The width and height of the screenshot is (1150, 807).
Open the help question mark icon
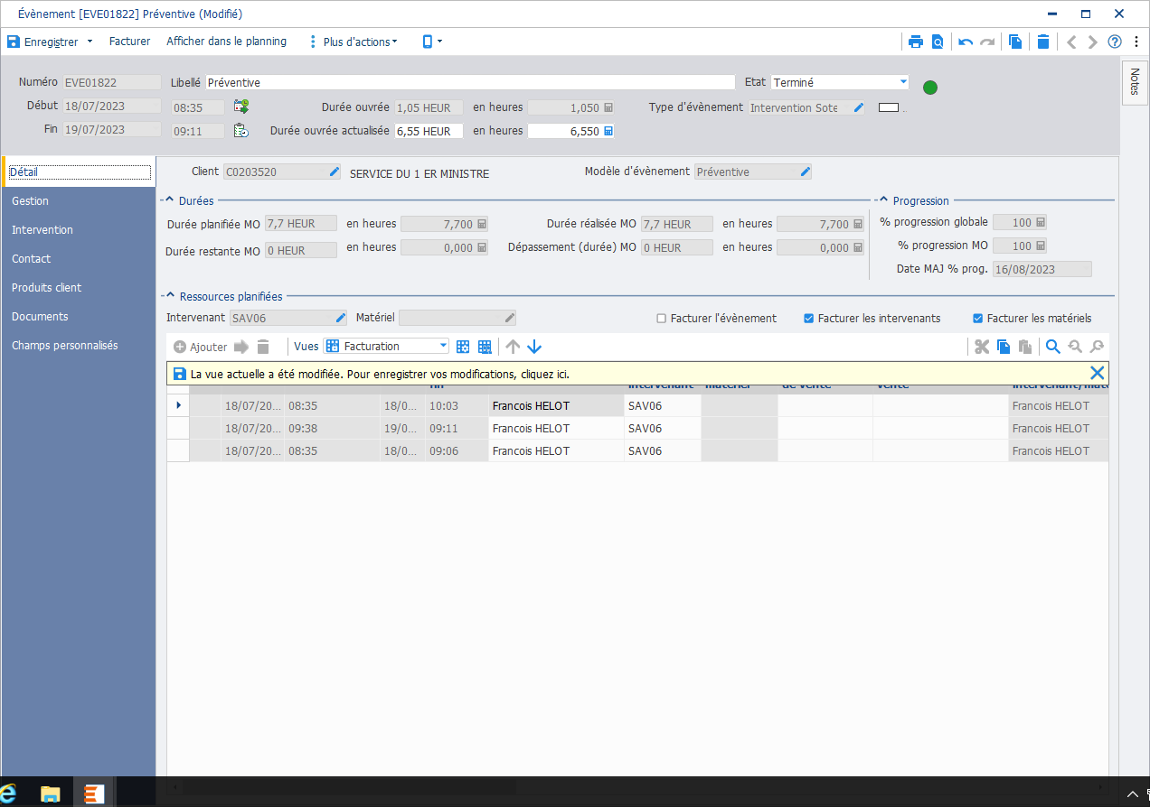pyautogui.click(x=1115, y=42)
